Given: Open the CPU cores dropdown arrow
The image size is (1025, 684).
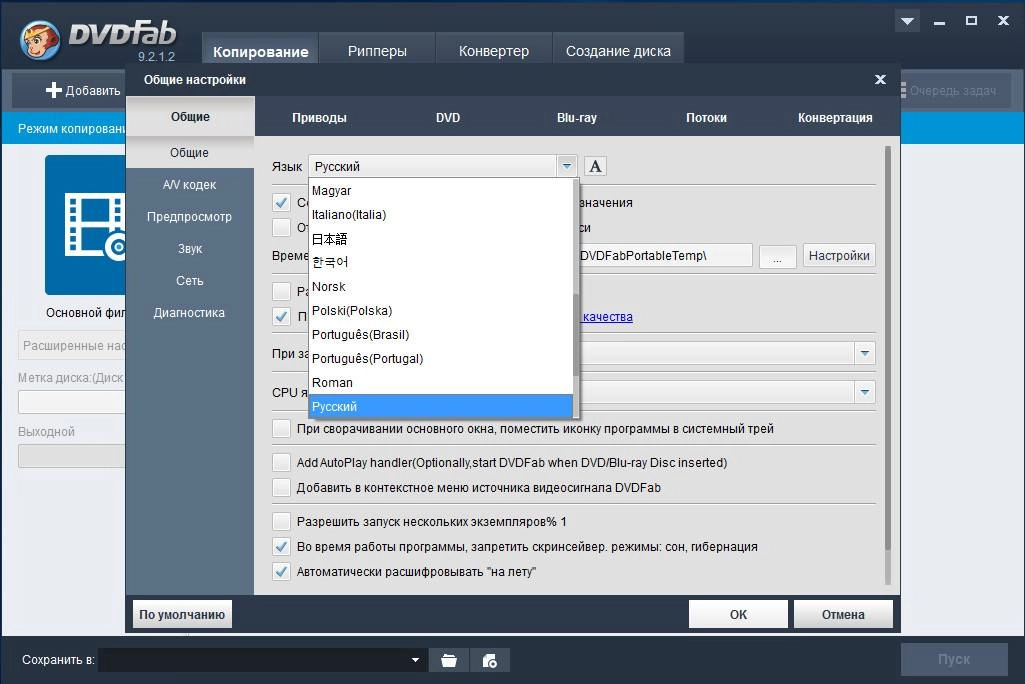Looking at the screenshot, I should tap(865, 392).
